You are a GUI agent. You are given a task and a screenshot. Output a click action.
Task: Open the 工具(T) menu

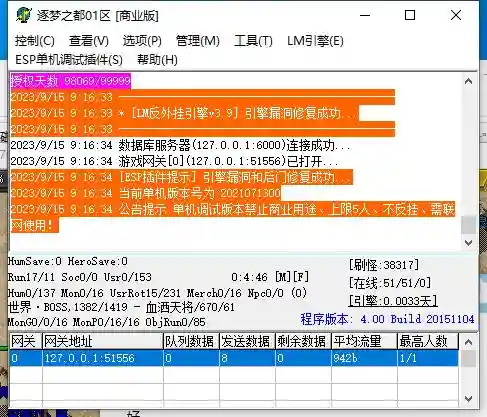[x=253, y=41]
